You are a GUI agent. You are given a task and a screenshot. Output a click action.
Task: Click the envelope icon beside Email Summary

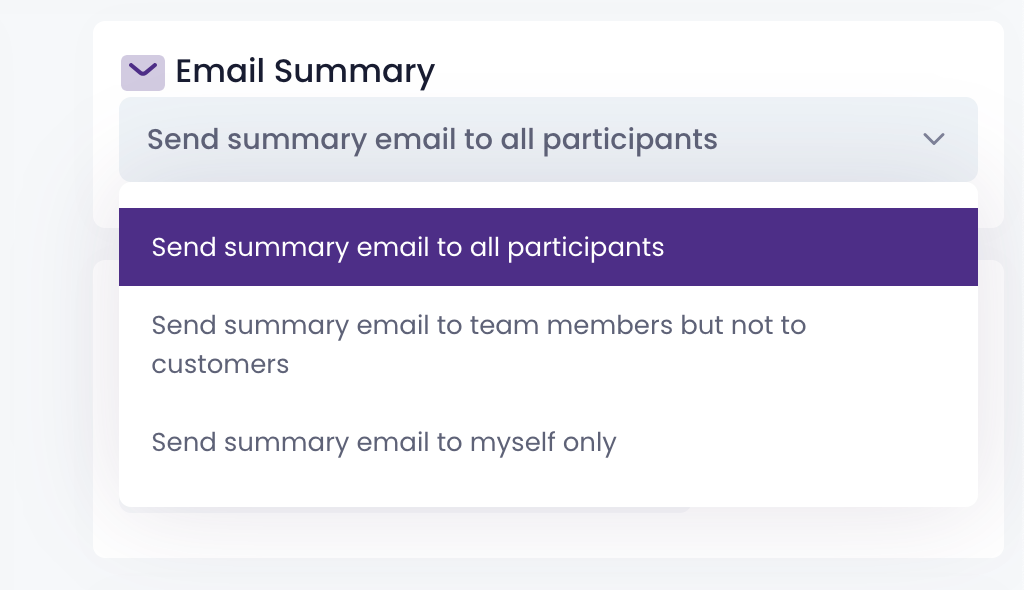click(x=142, y=72)
